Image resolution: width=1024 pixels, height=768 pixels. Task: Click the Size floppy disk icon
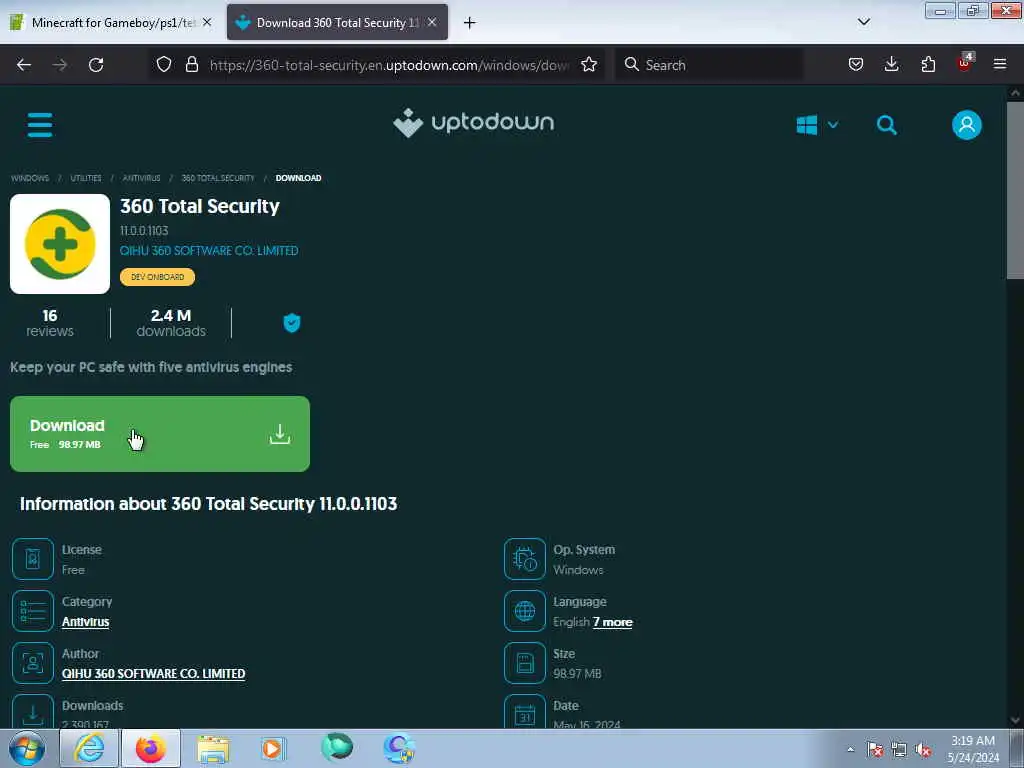tap(524, 663)
